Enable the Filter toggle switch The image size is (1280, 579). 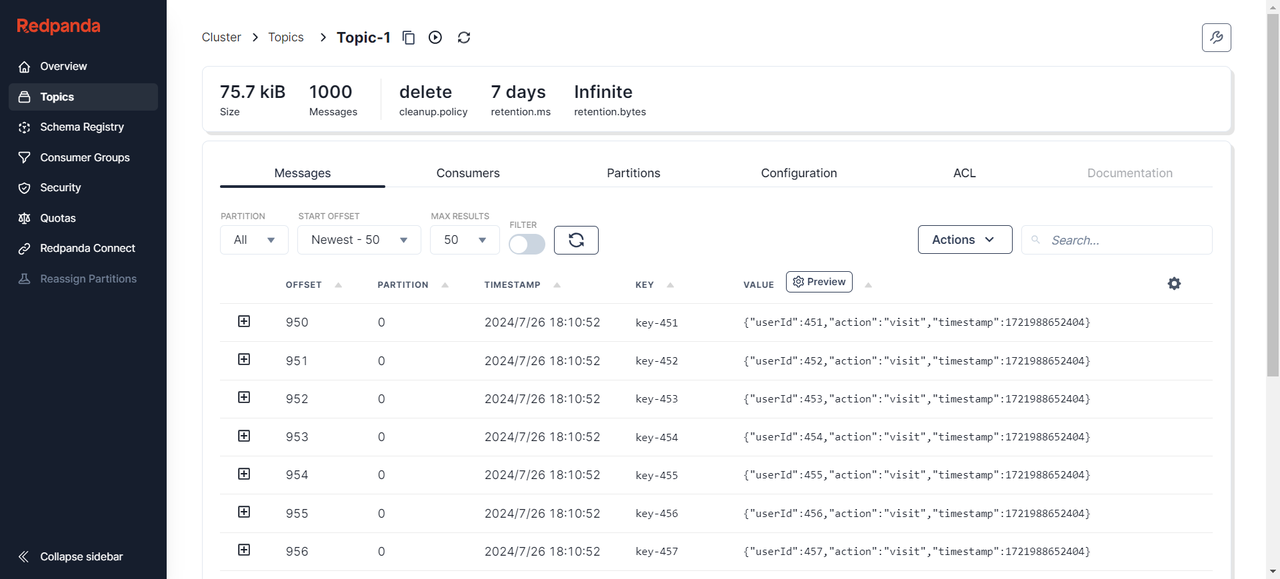pyautogui.click(x=527, y=244)
